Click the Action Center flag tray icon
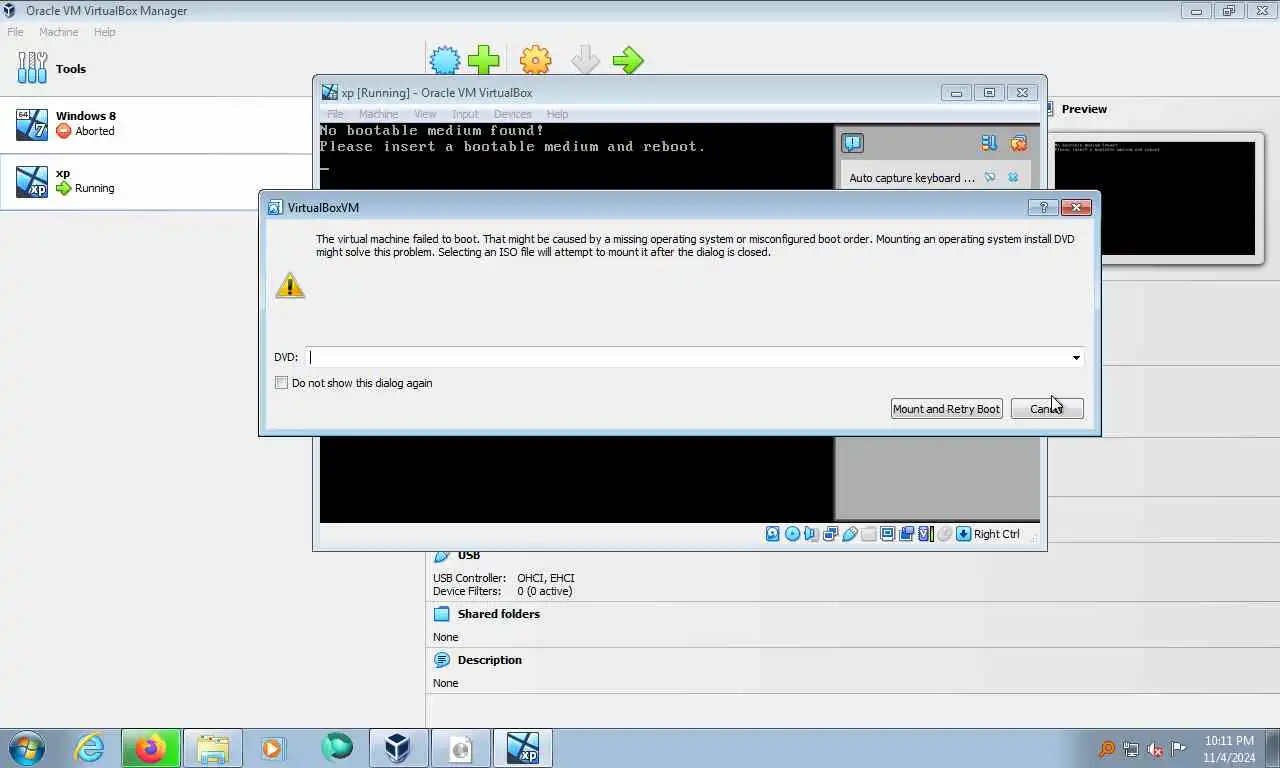This screenshot has height=768, width=1280. click(x=1179, y=749)
